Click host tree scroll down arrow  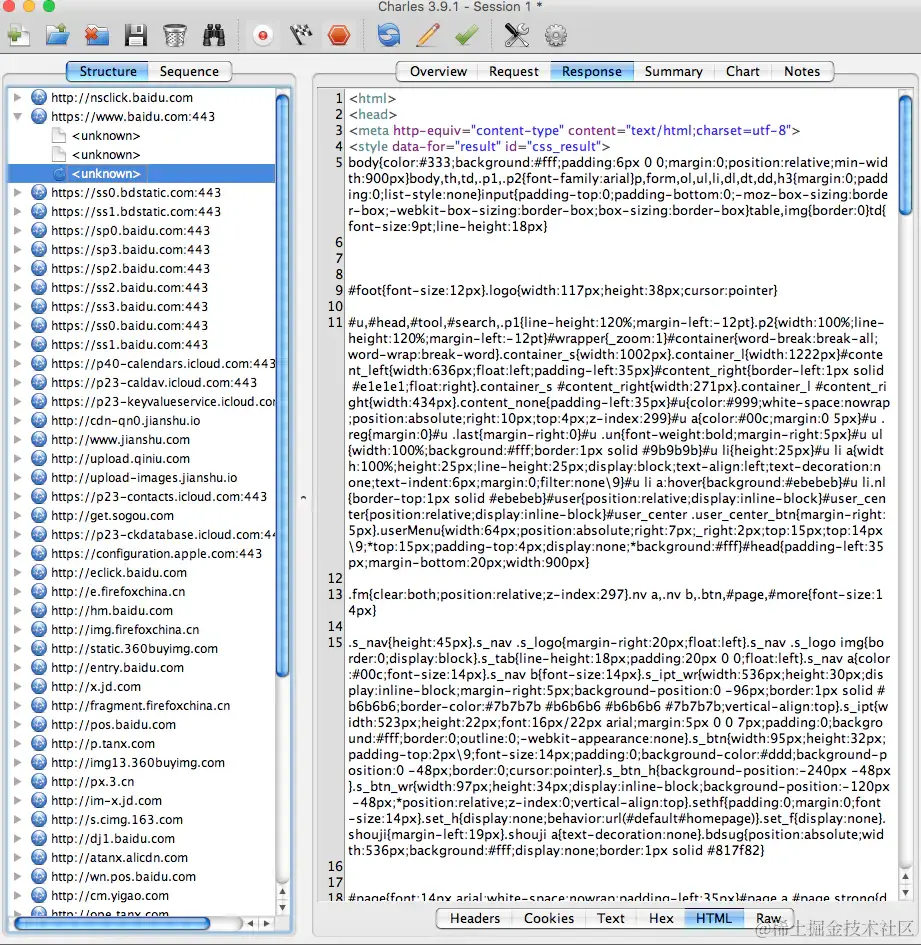[x=282, y=907]
